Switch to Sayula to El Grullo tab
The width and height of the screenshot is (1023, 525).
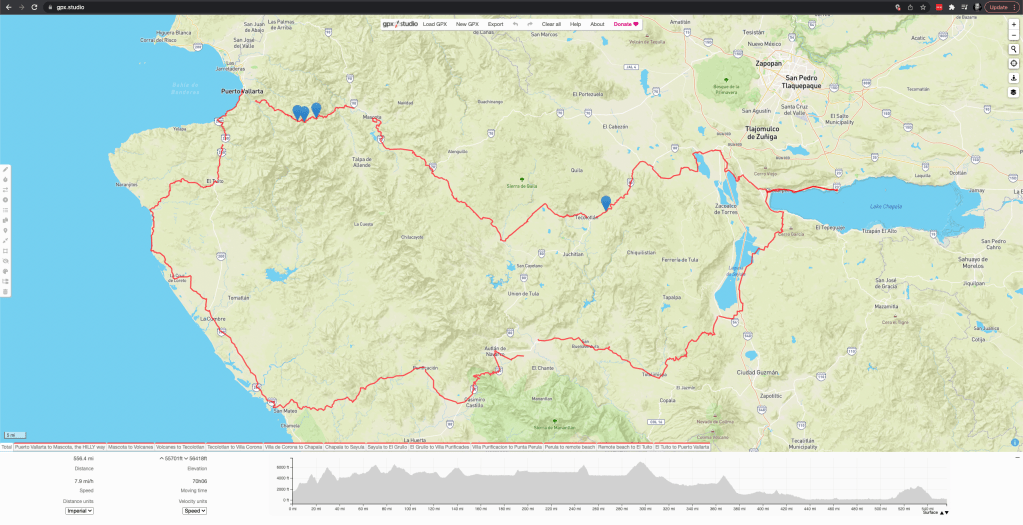pyautogui.click(x=391, y=447)
